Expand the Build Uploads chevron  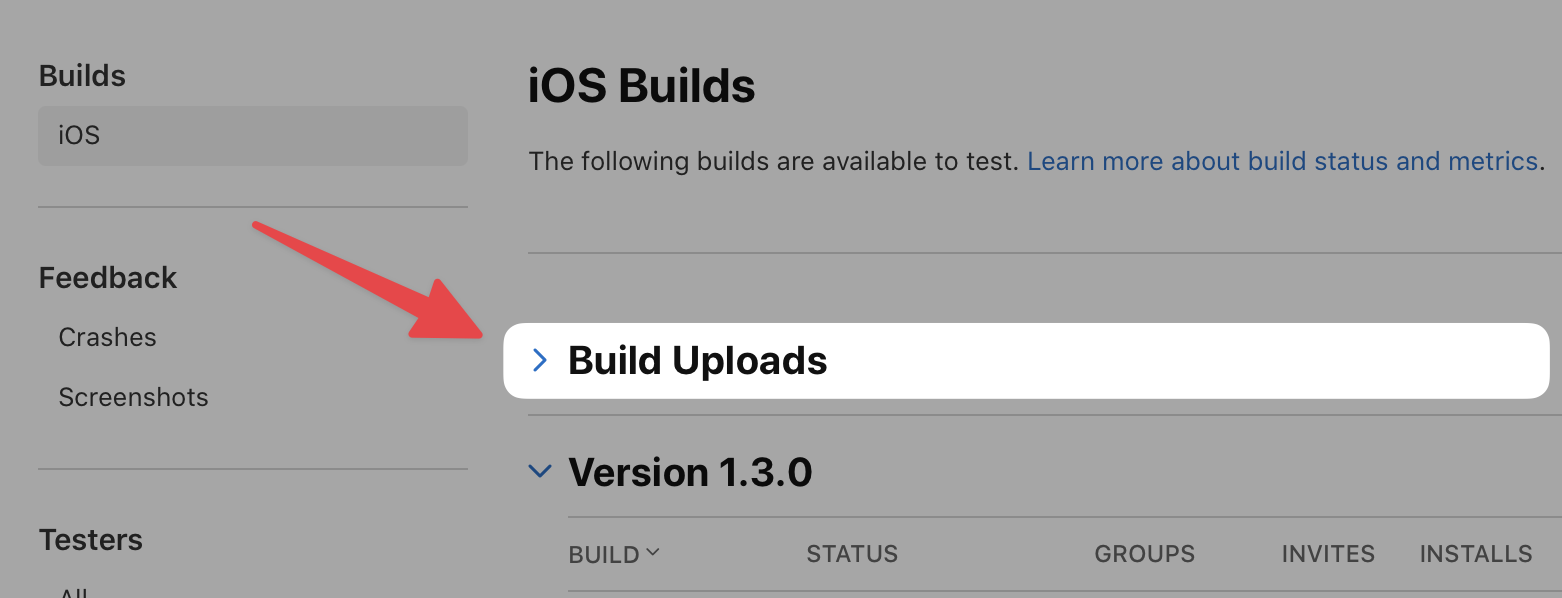tap(540, 360)
